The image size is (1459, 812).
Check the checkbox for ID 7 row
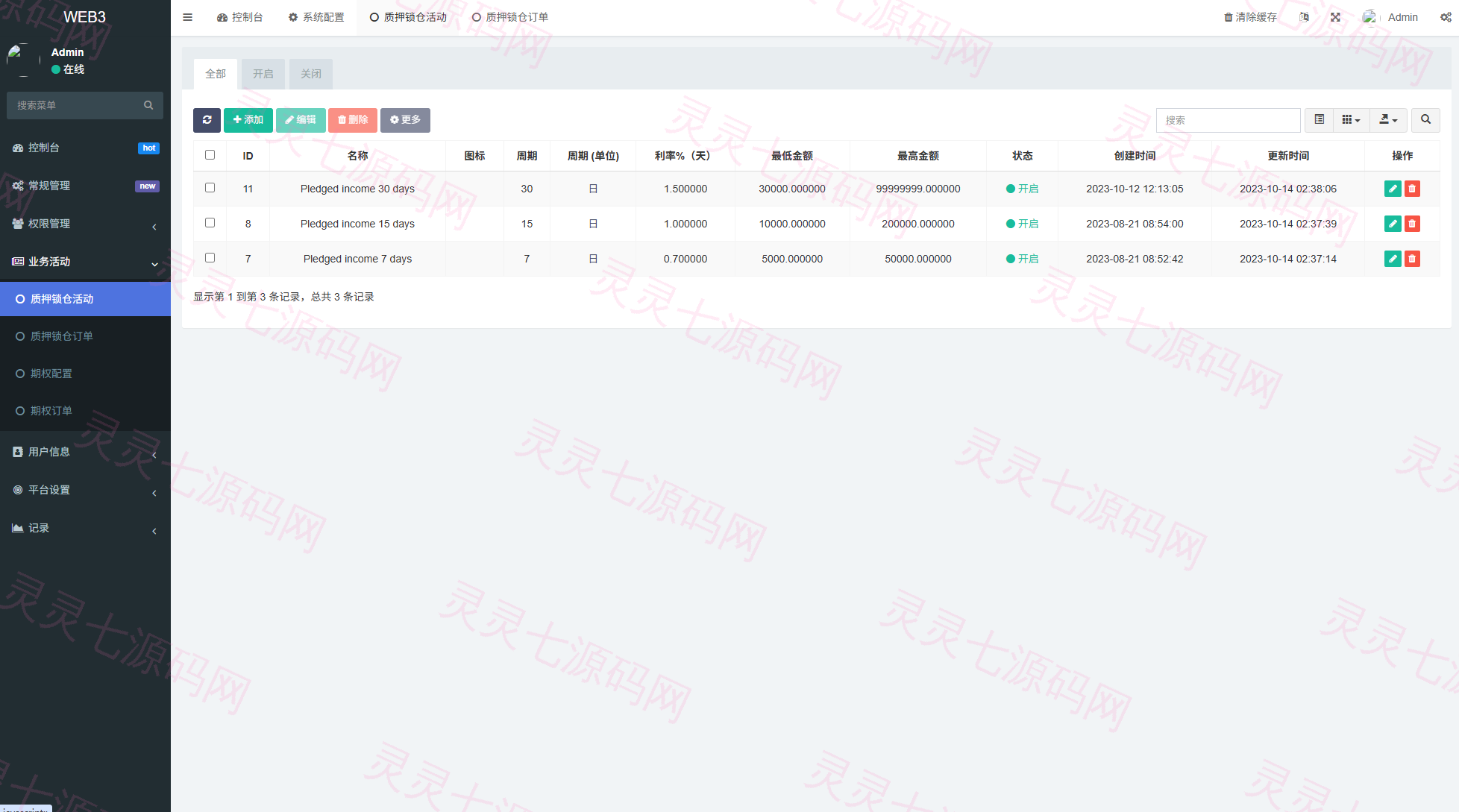pyautogui.click(x=210, y=258)
